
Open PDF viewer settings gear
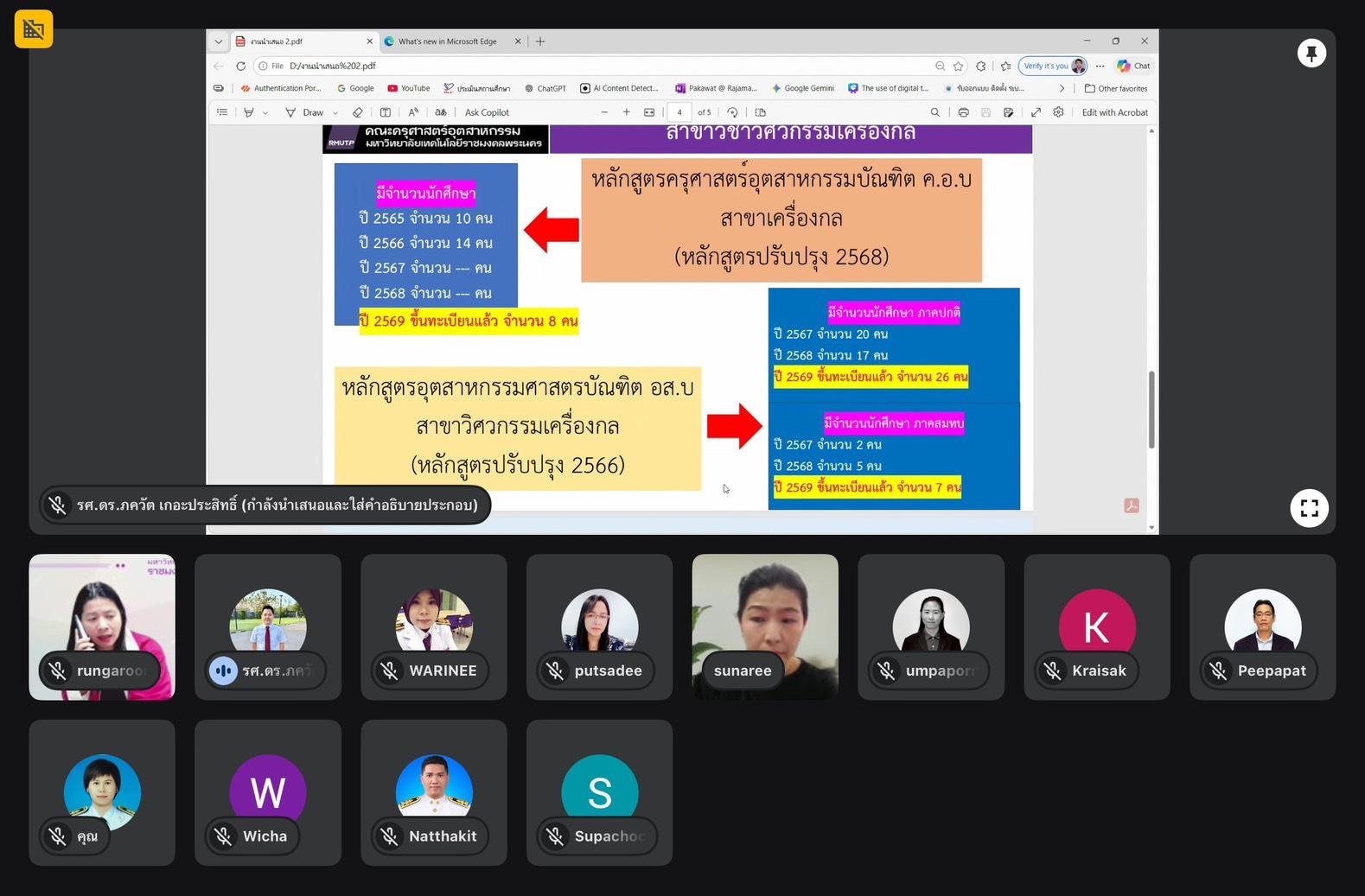(x=1058, y=112)
